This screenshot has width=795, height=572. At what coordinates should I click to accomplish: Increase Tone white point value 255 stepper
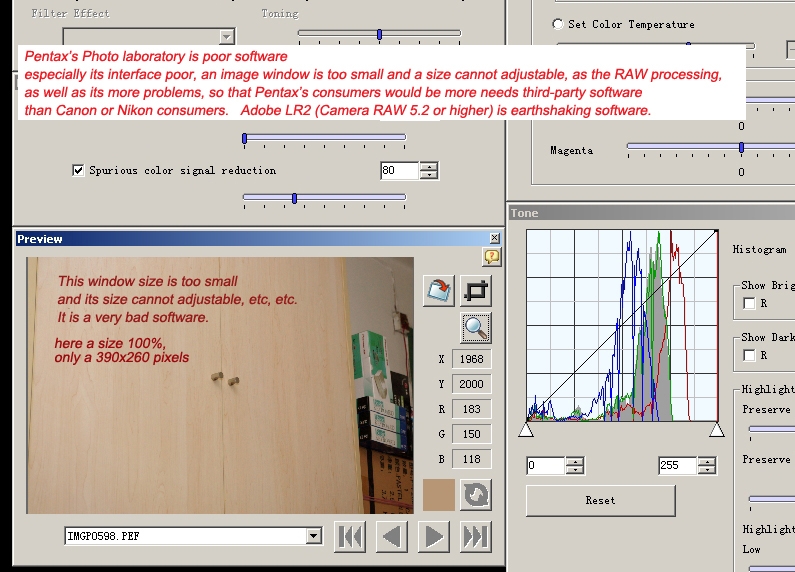707,461
